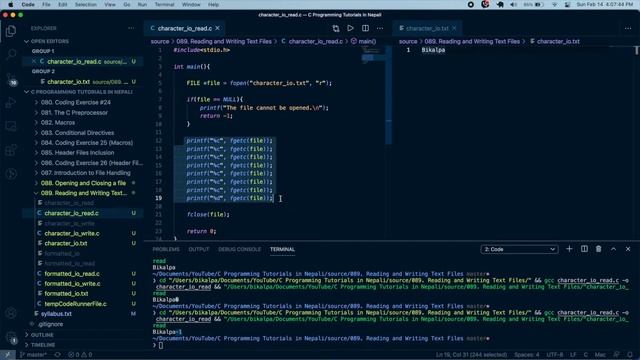Screen dimensions: 640x360
Task: Open character_io_write.c in the file tree
Action: click(x=72, y=233)
